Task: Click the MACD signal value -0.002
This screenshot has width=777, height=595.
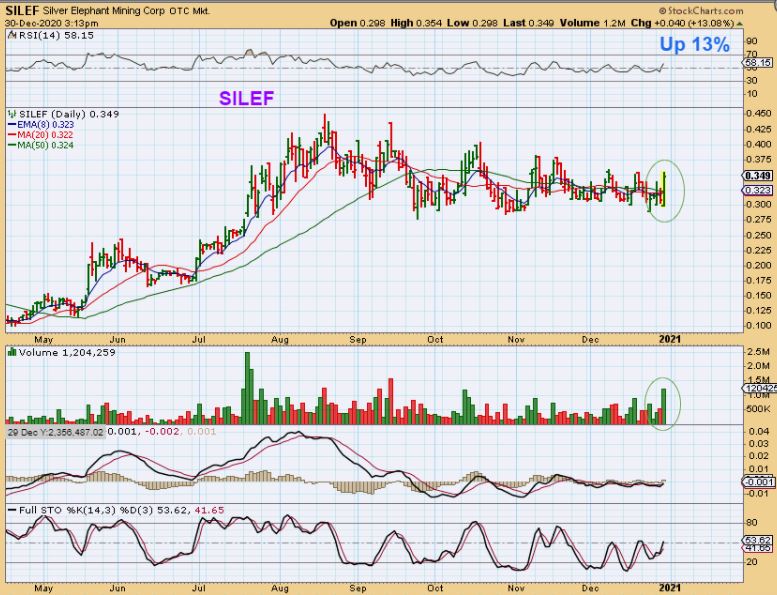Action: pos(161,432)
